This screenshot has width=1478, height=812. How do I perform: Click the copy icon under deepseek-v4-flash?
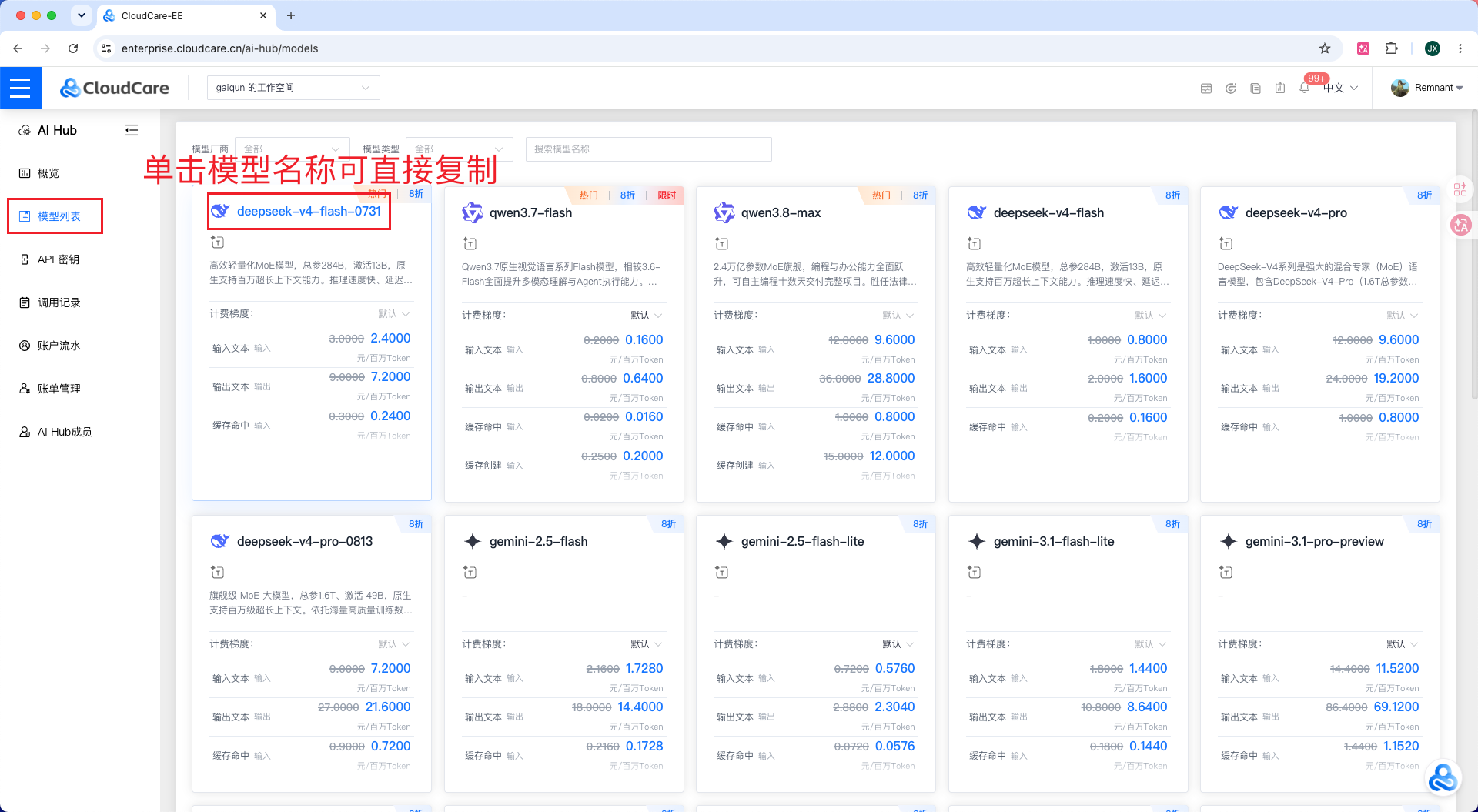coord(975,244)
